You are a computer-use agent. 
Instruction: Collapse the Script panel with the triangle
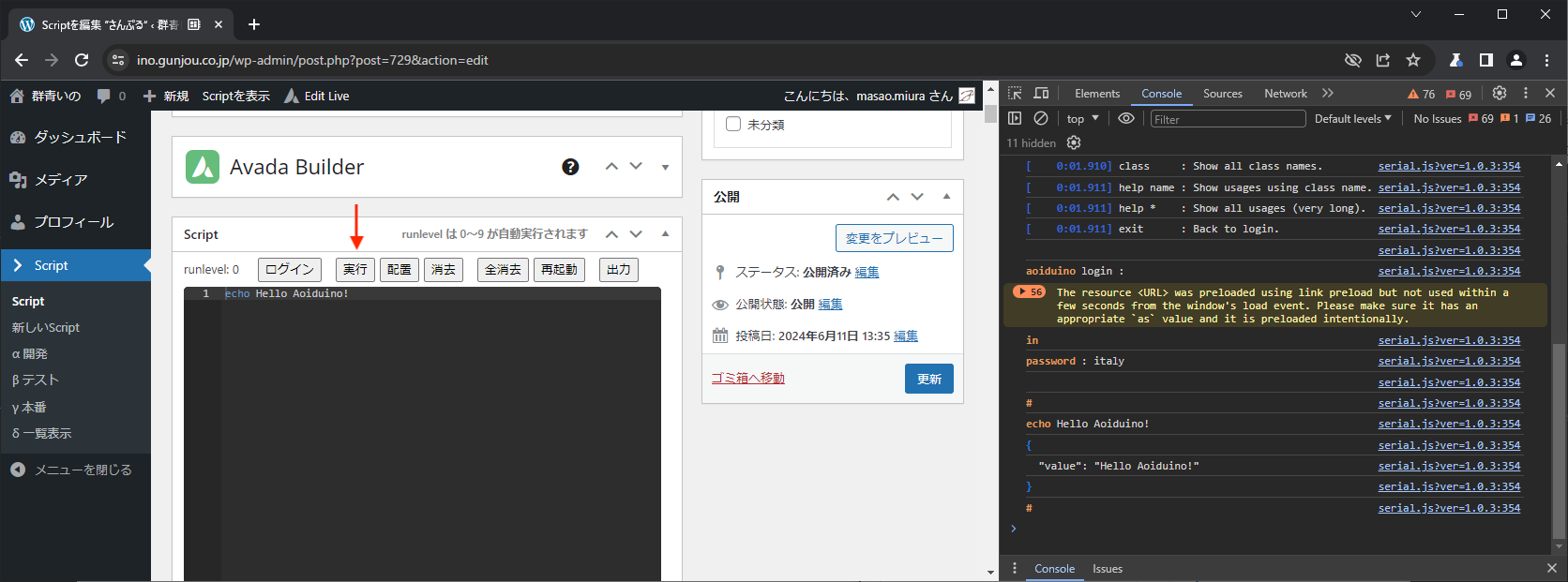pos(665,234)
